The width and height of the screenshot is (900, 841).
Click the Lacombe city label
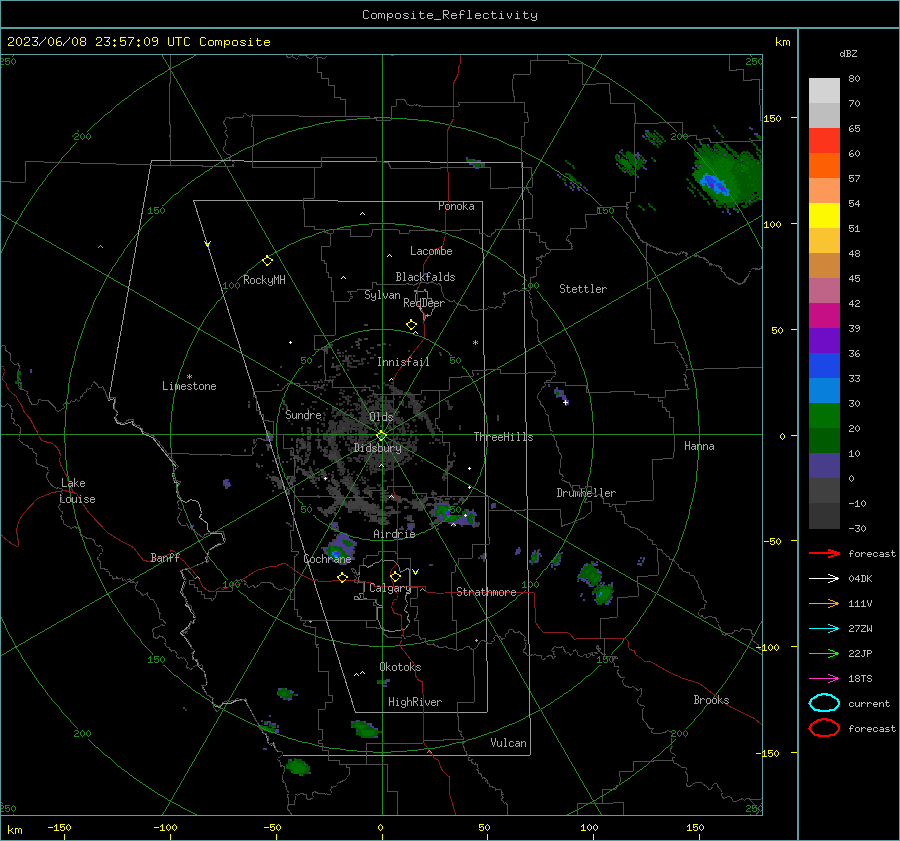pos(431,251)
